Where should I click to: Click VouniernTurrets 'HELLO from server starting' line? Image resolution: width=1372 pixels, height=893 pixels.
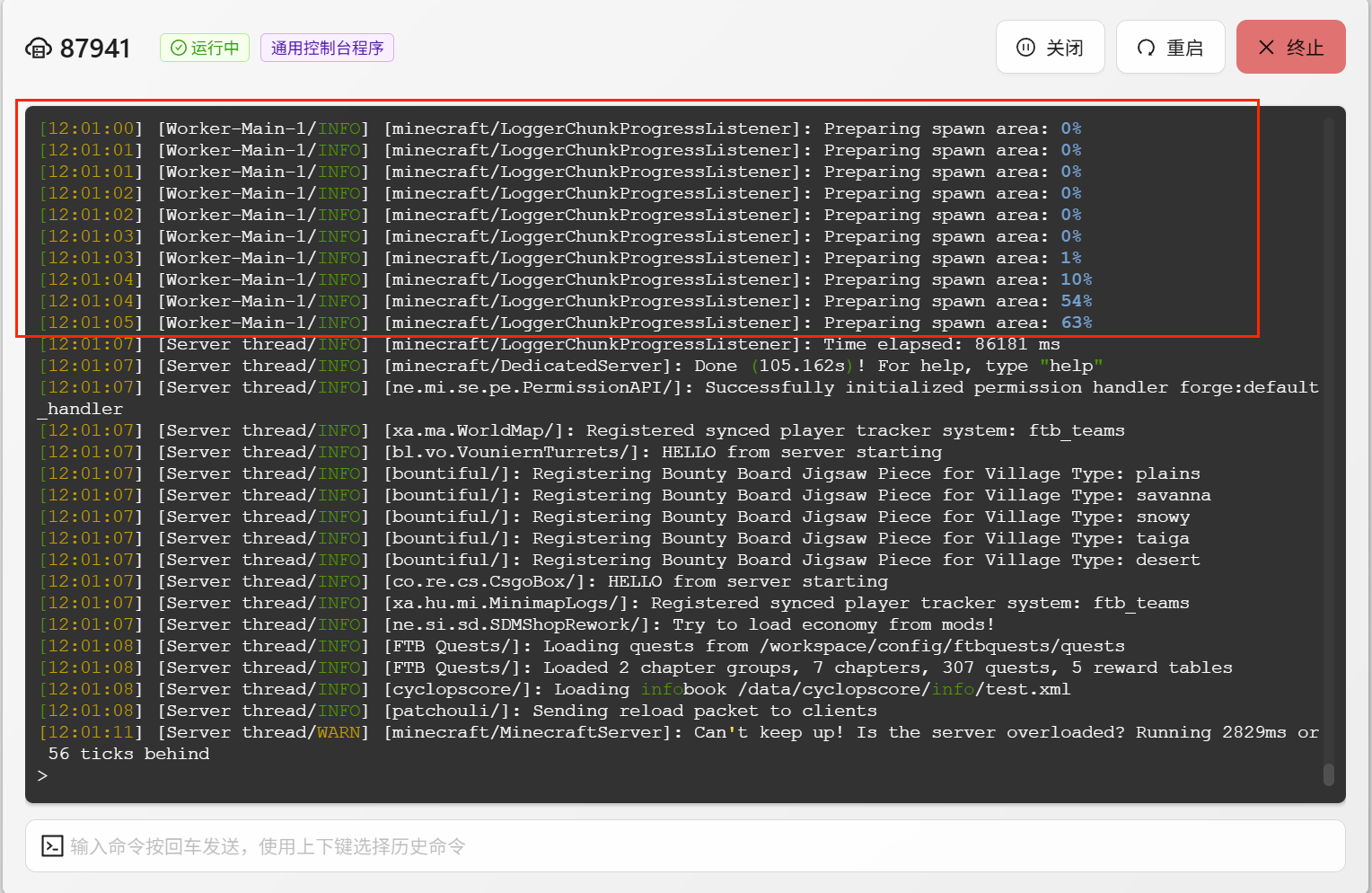click(x=490, y=452)
